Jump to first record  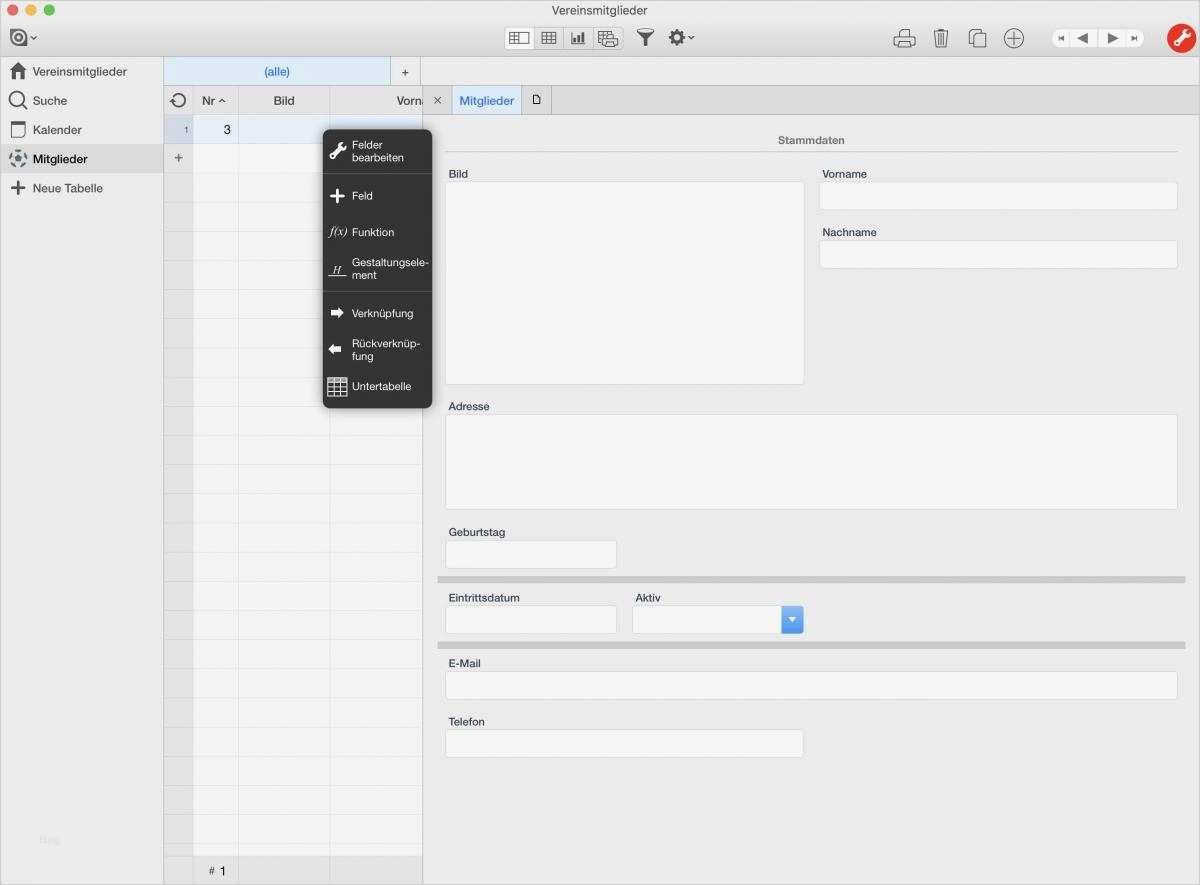pos(1061,38)
